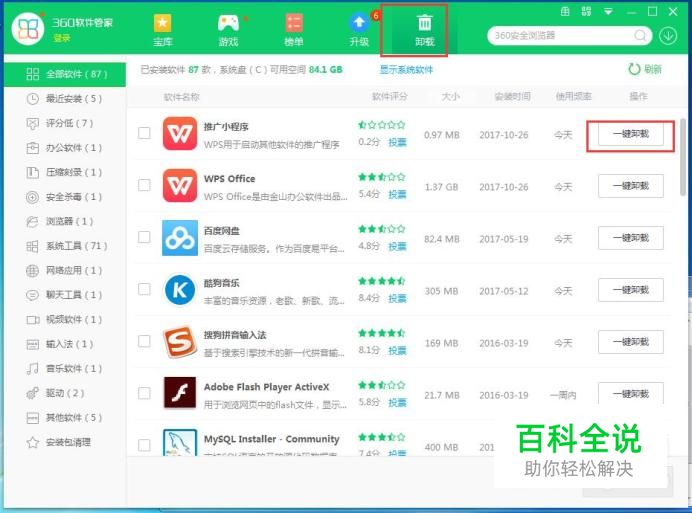Check the 百度网盘 checkbox
Viewport: 692px width, 513px height.
point(144,237)
